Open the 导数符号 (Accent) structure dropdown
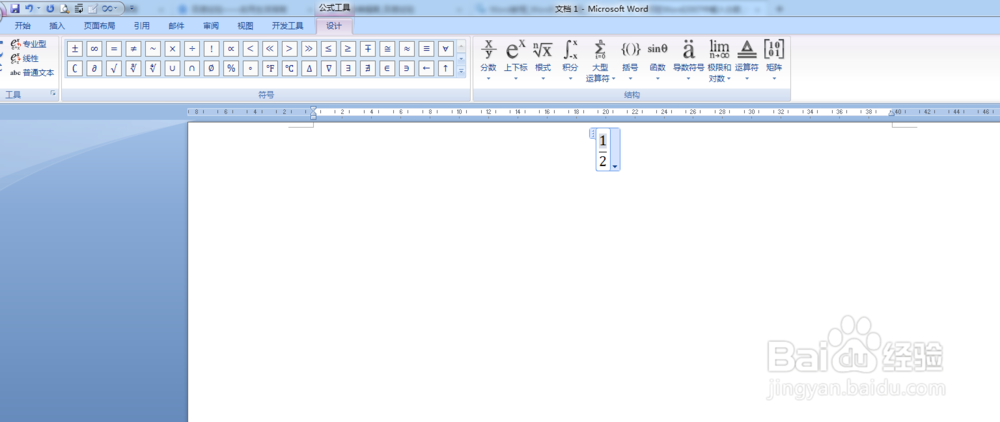 (688, 61)
